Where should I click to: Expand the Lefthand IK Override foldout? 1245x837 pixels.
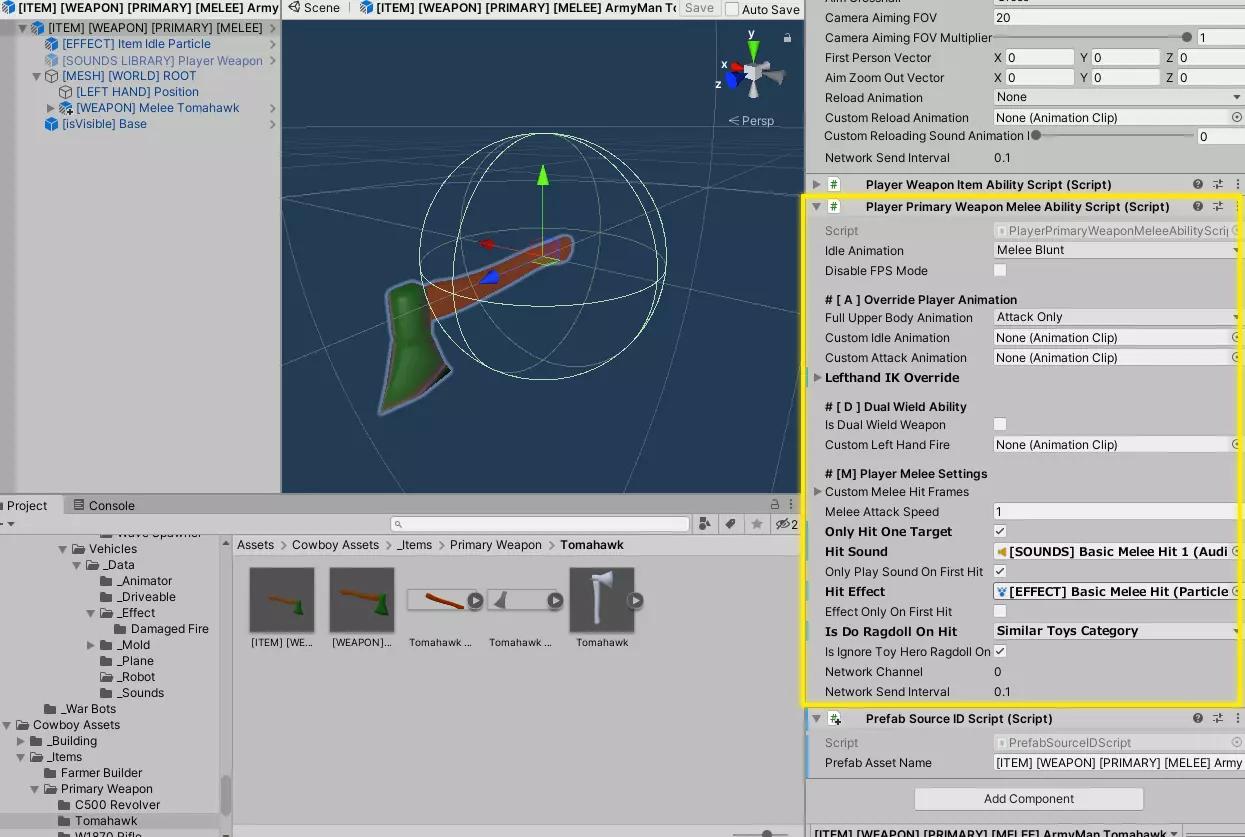coord(818,378)
